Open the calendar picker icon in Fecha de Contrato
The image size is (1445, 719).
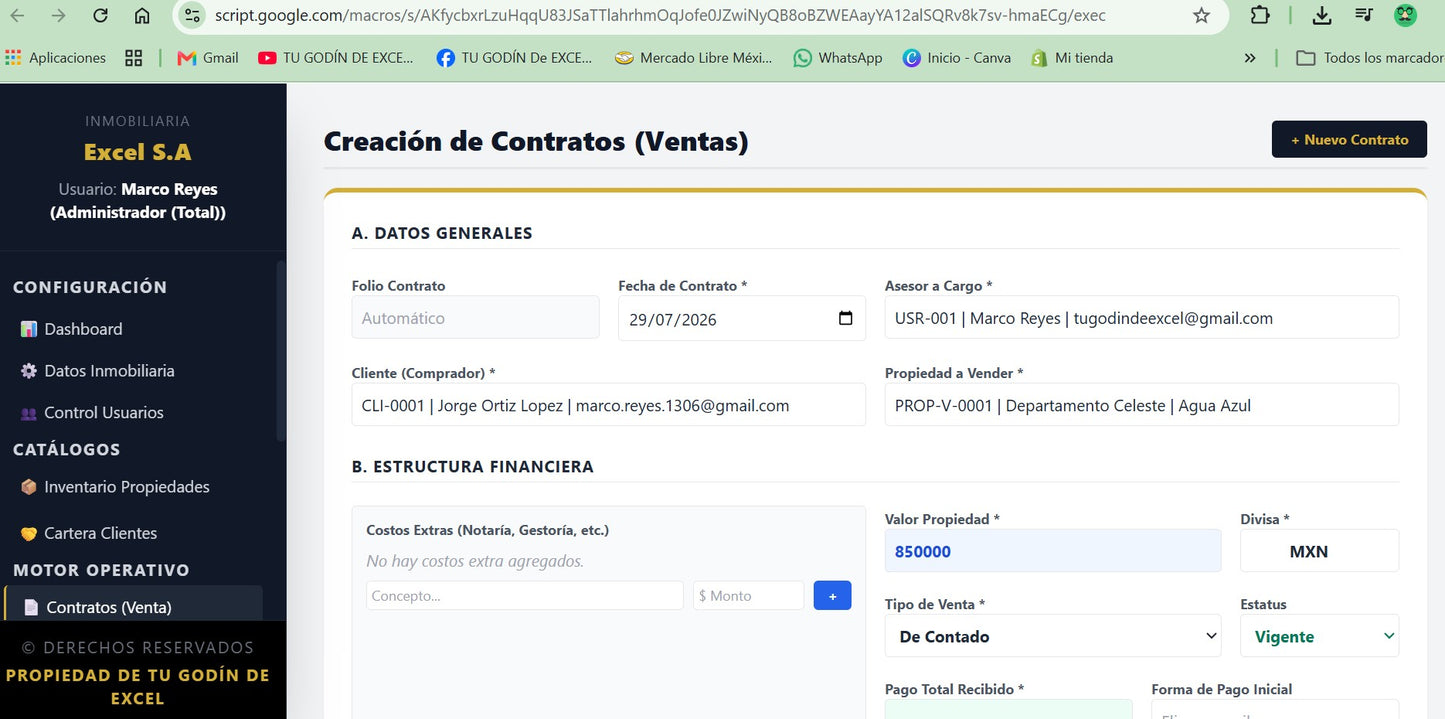point(845,318)
